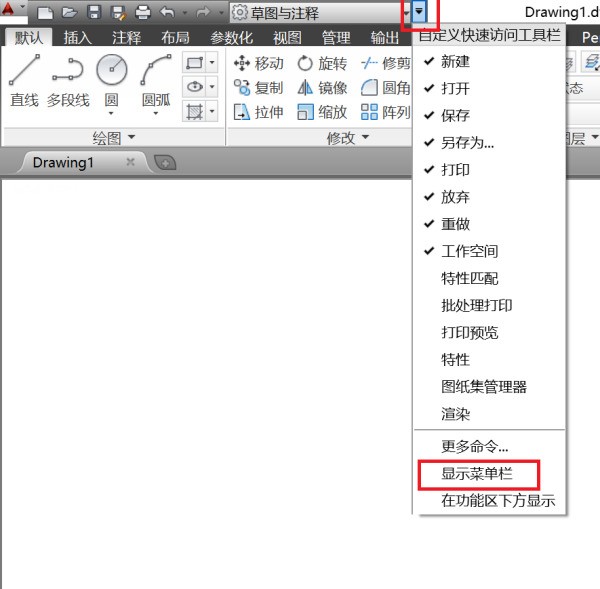Viewport: 600px width, 589px height.
Task: Switch to the 输出 ribbon tab
Action: [x=385, y=38]
